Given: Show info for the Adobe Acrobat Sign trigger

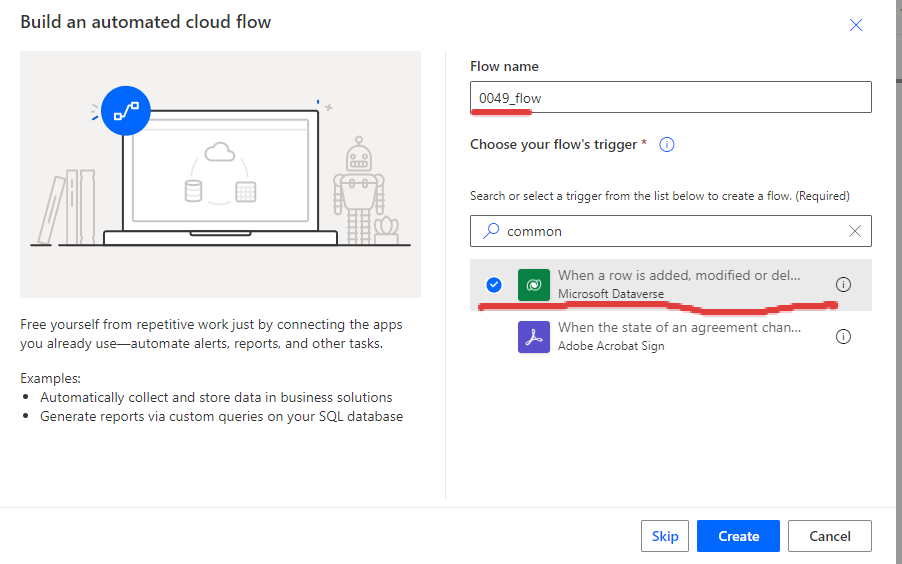Looking at the screenshot, I should 843,337.
